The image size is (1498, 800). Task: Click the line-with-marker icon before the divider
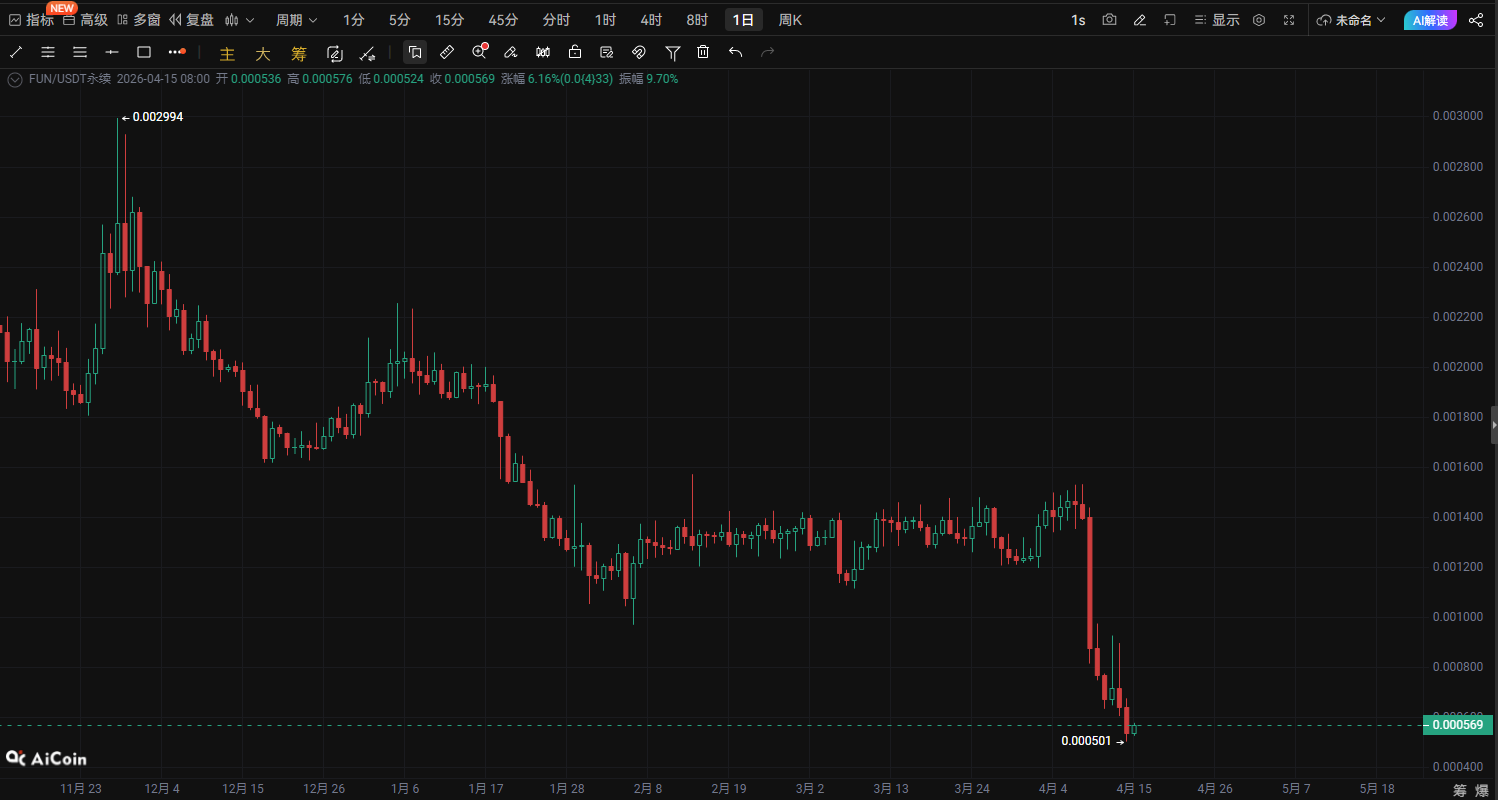point(367,53)
